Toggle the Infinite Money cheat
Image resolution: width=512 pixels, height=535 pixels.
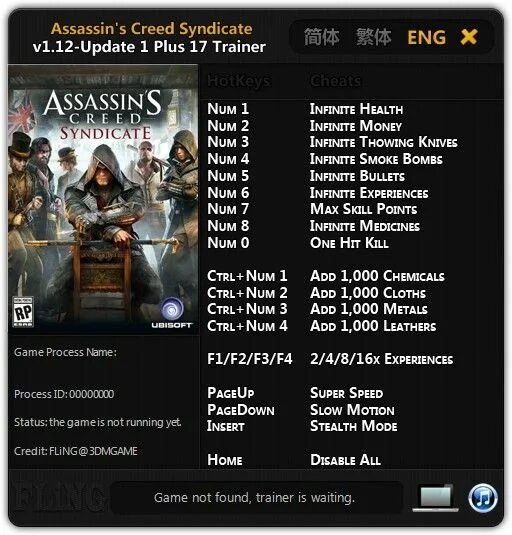point(356,126)
